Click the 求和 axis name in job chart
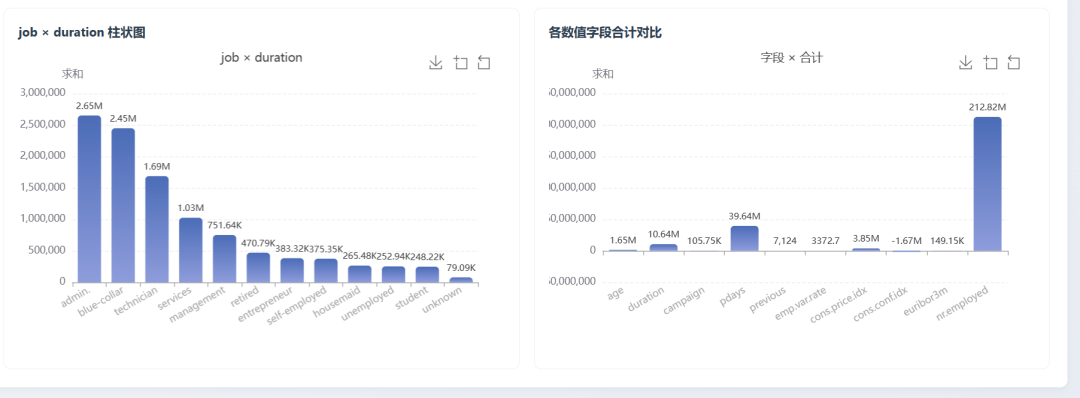 tap(72, 74)
